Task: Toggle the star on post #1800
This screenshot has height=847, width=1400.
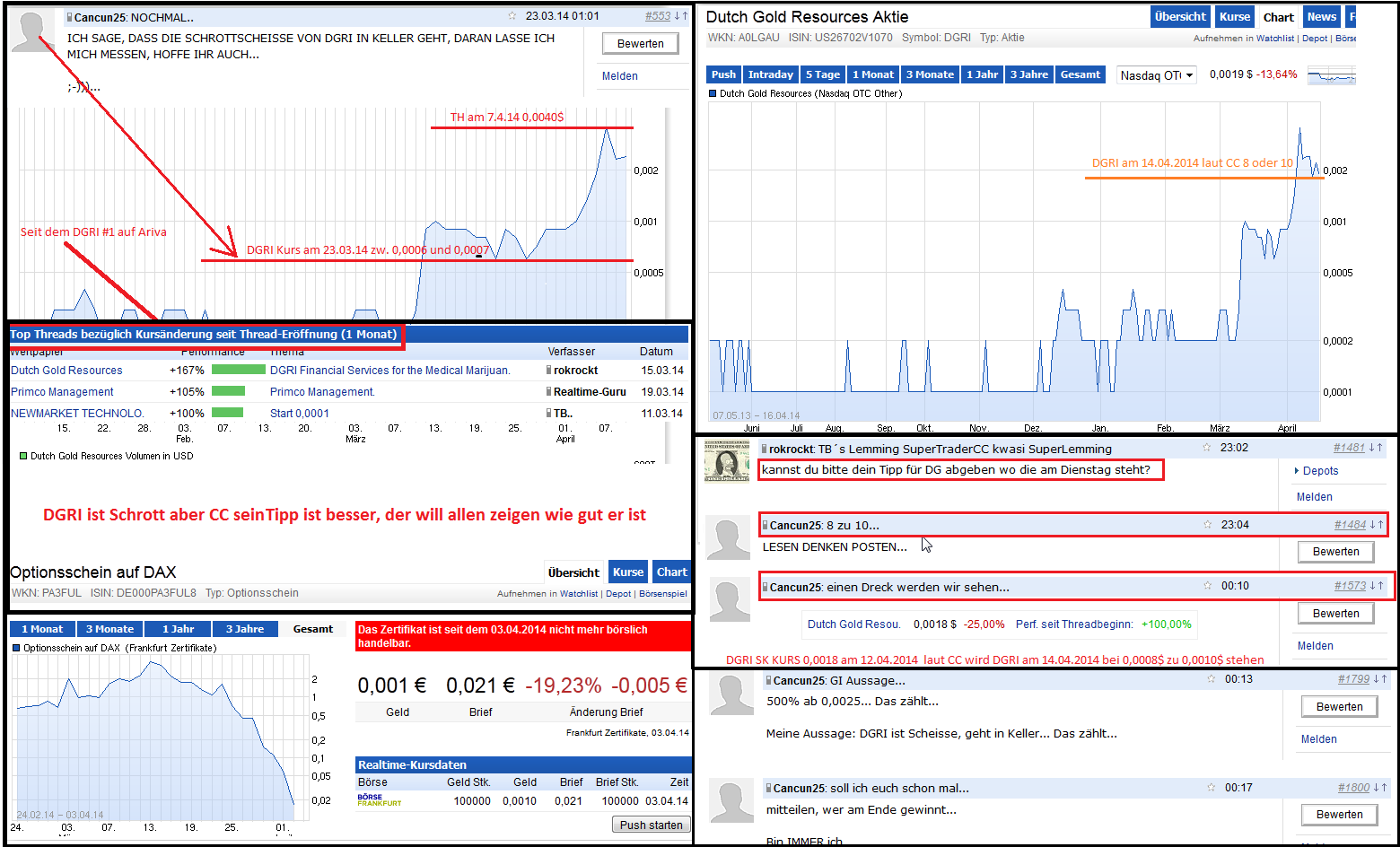Action: coord(1212,788)
